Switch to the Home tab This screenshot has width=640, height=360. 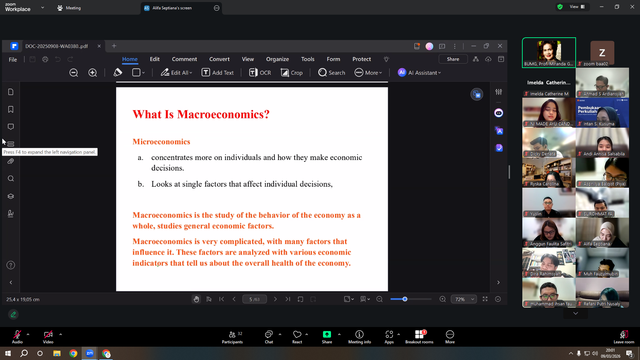point(130,59)
